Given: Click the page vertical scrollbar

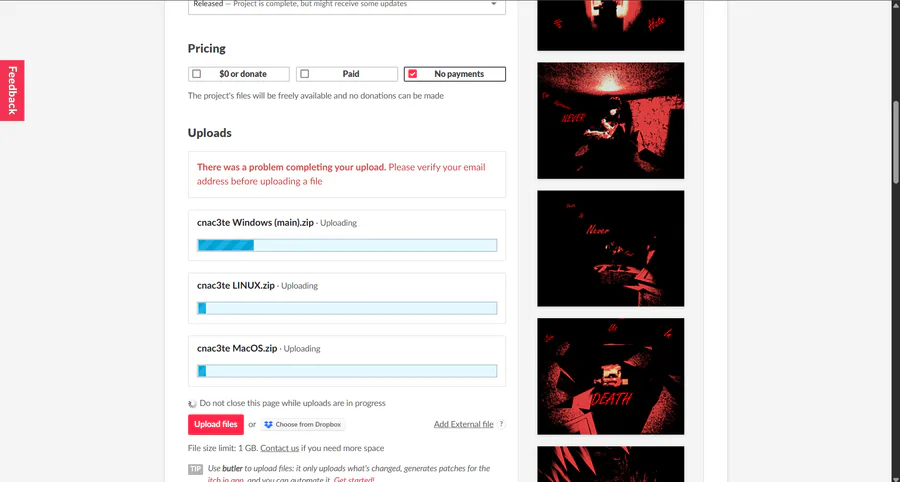Looking at the screenshot, I should [x=895, y=142].
